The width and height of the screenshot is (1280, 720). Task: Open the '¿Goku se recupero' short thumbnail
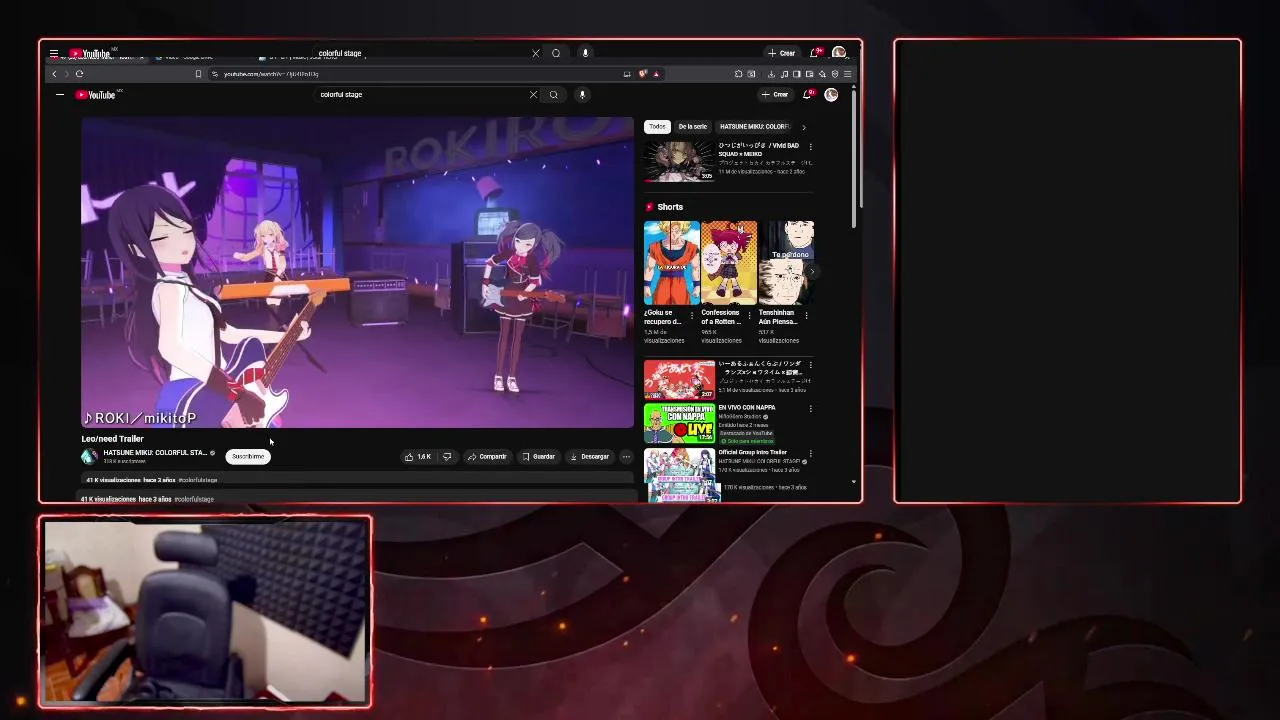[x=671, y=263]
